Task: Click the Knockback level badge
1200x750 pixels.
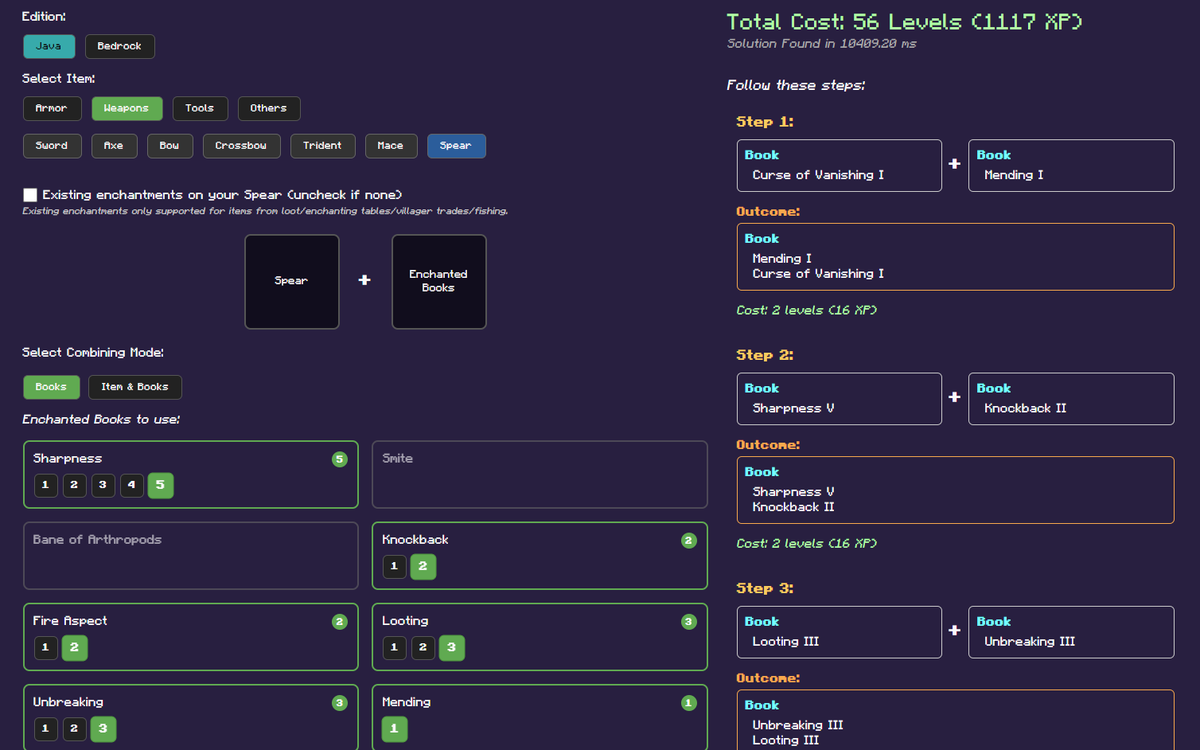Action: point(689,541)
